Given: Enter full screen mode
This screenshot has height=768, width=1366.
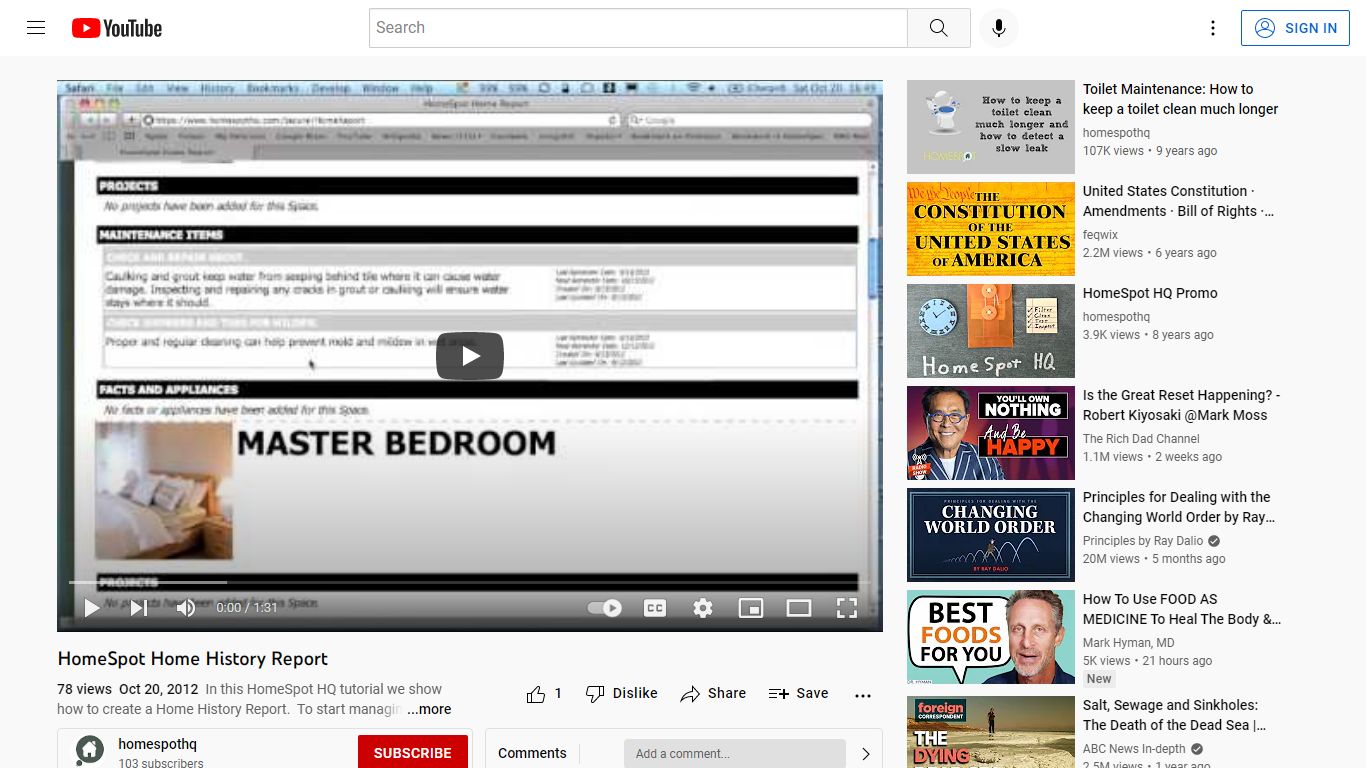Looking at the screenshot, I should pos(847,608).
